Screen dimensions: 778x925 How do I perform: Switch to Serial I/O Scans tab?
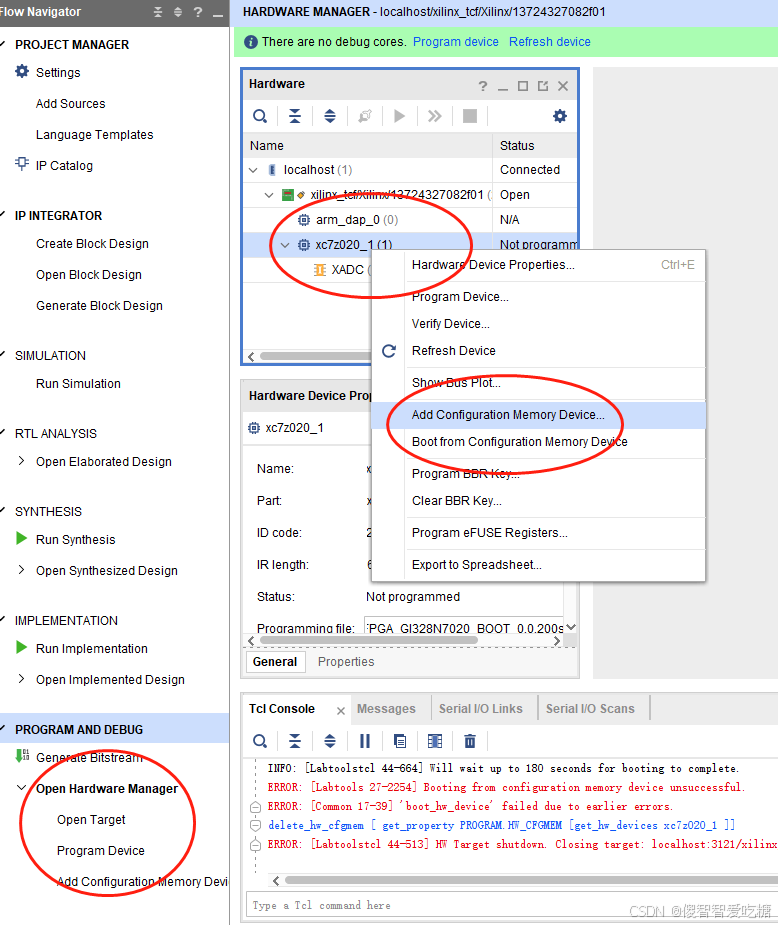[x=590, y=708]
